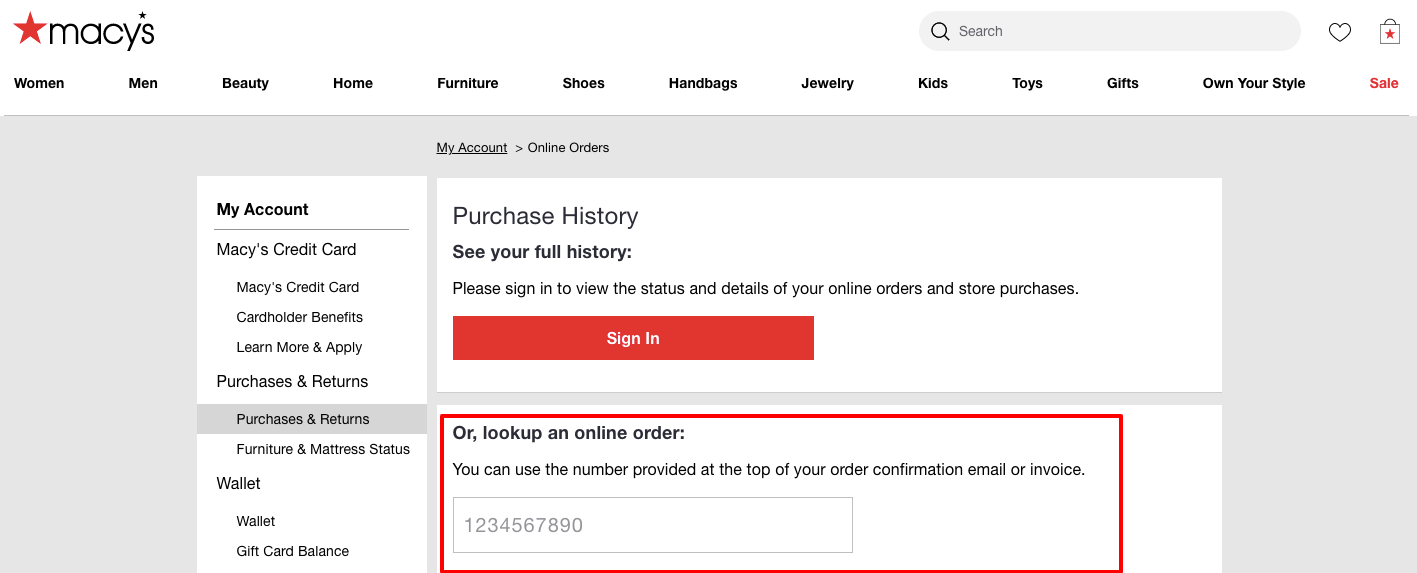
Task: Open the Handbags menu
Action: (703, 83)
